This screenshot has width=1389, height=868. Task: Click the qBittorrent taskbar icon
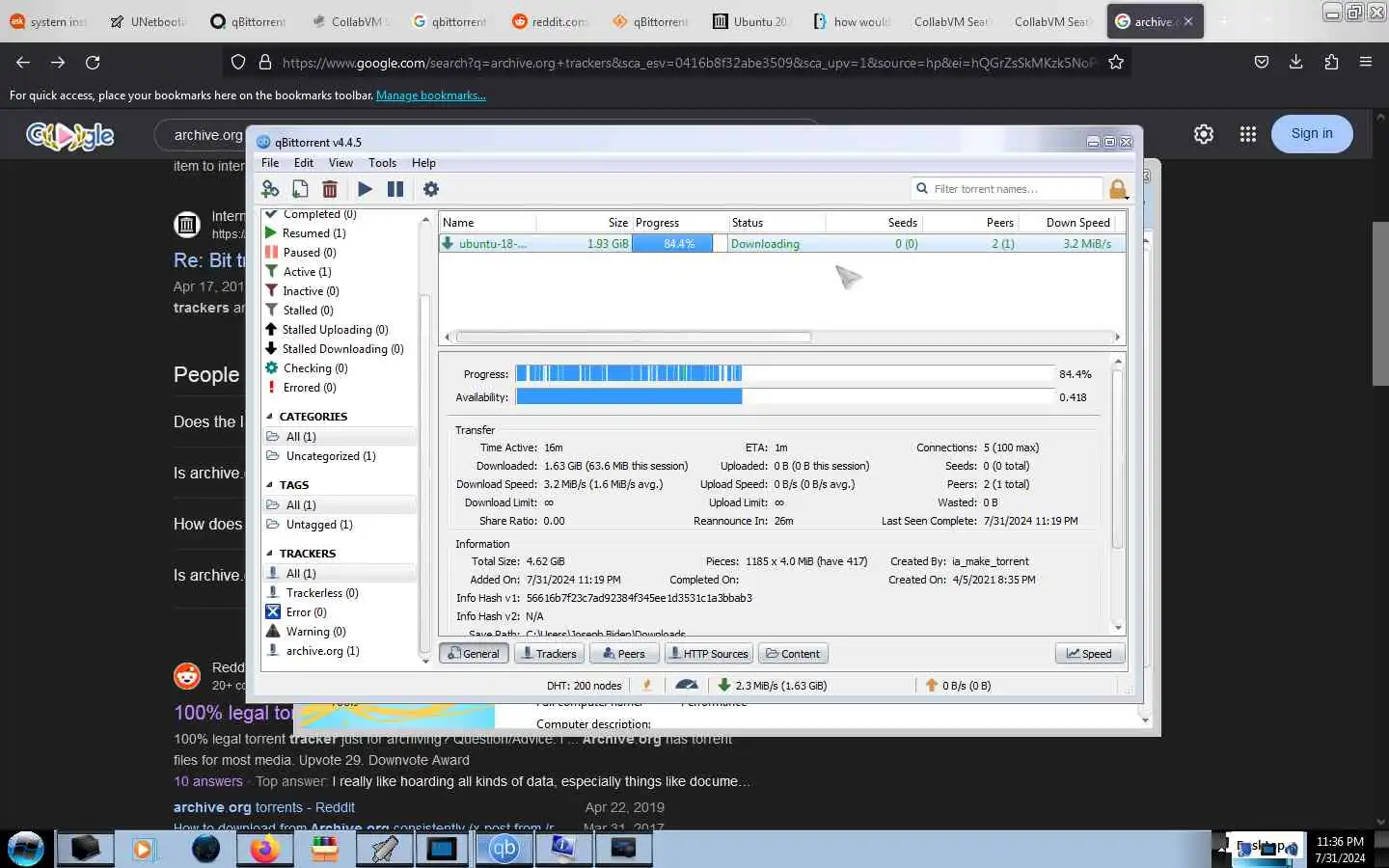coord(504,849)
